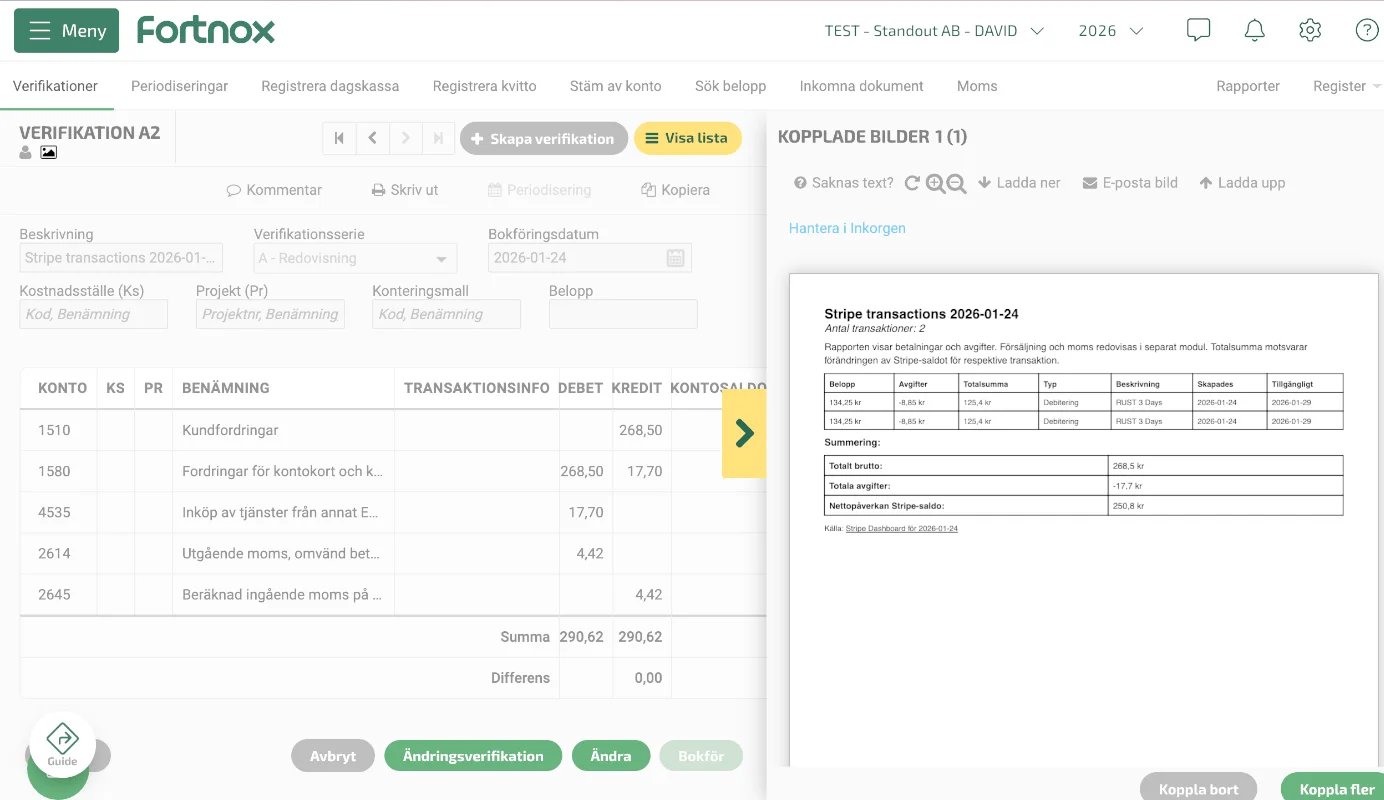Rotate the attached image with the refresh icon
The width and height of the screenshot is (1384, 800).
911,183
